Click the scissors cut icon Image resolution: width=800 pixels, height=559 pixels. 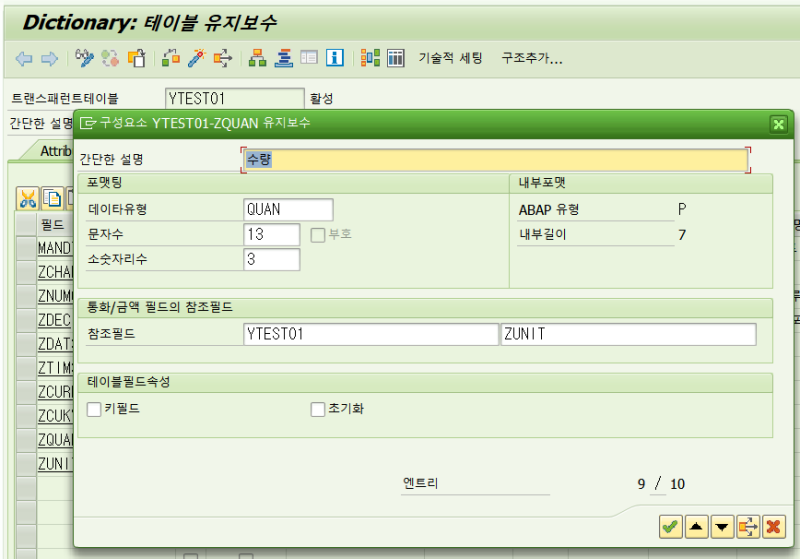28,198
